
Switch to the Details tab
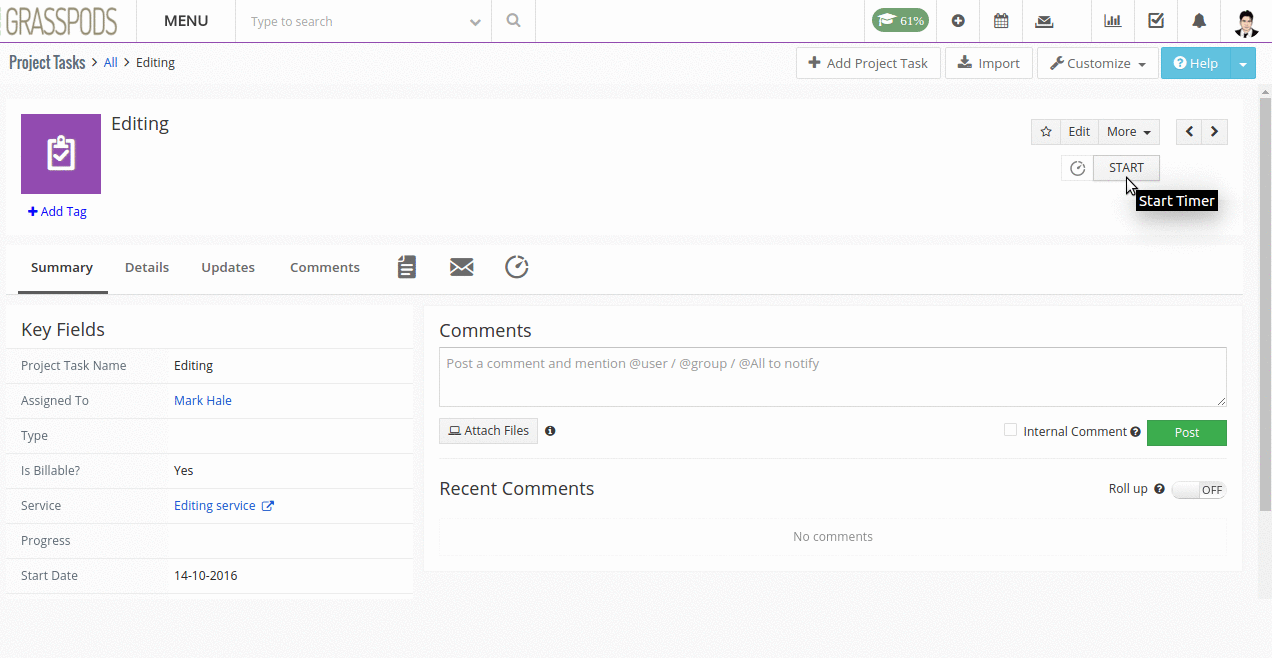click(147, 267)
